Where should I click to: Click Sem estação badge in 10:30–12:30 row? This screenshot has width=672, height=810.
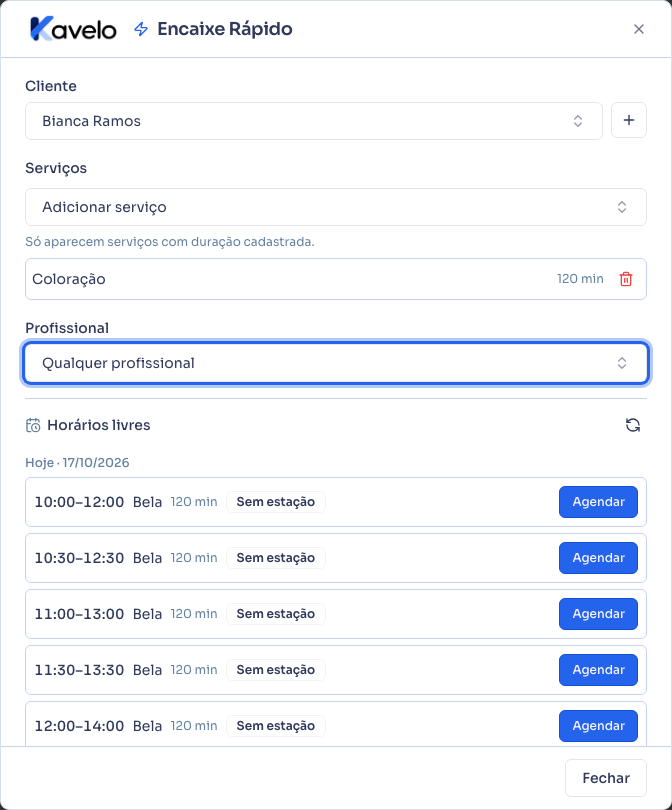[x=276, y=558]
